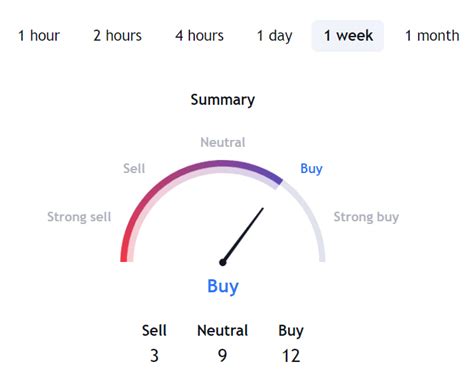Click the black gauge needle

[243, 235]
